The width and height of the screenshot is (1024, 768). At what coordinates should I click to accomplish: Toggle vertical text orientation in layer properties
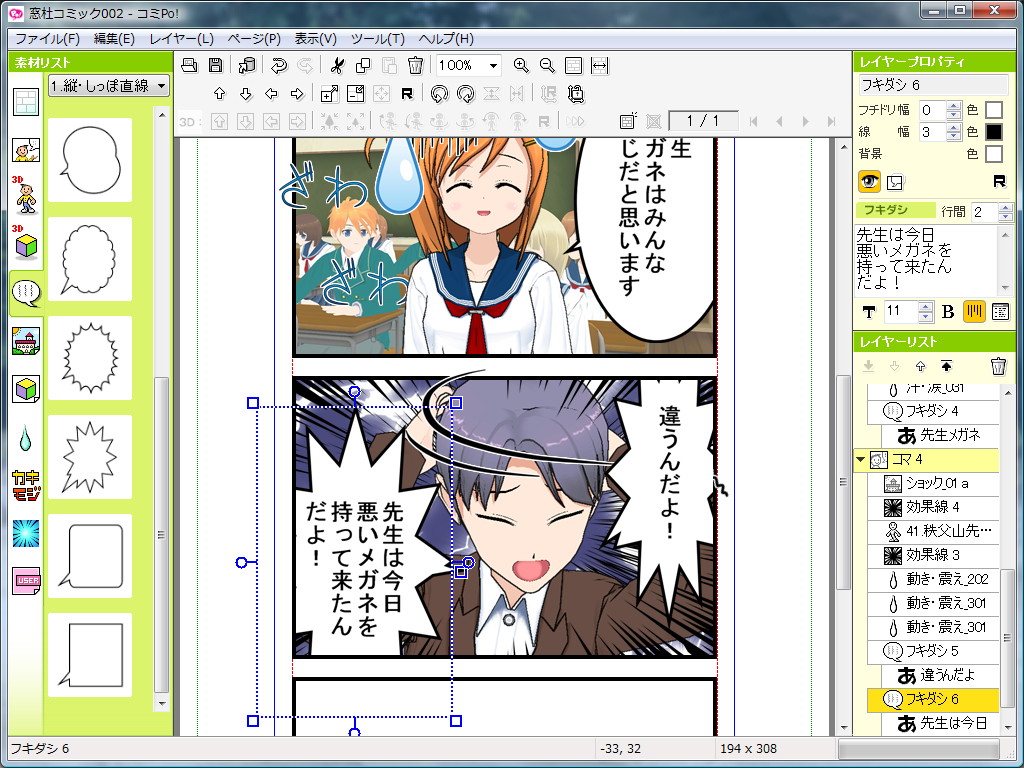click(x=974, y=312)
